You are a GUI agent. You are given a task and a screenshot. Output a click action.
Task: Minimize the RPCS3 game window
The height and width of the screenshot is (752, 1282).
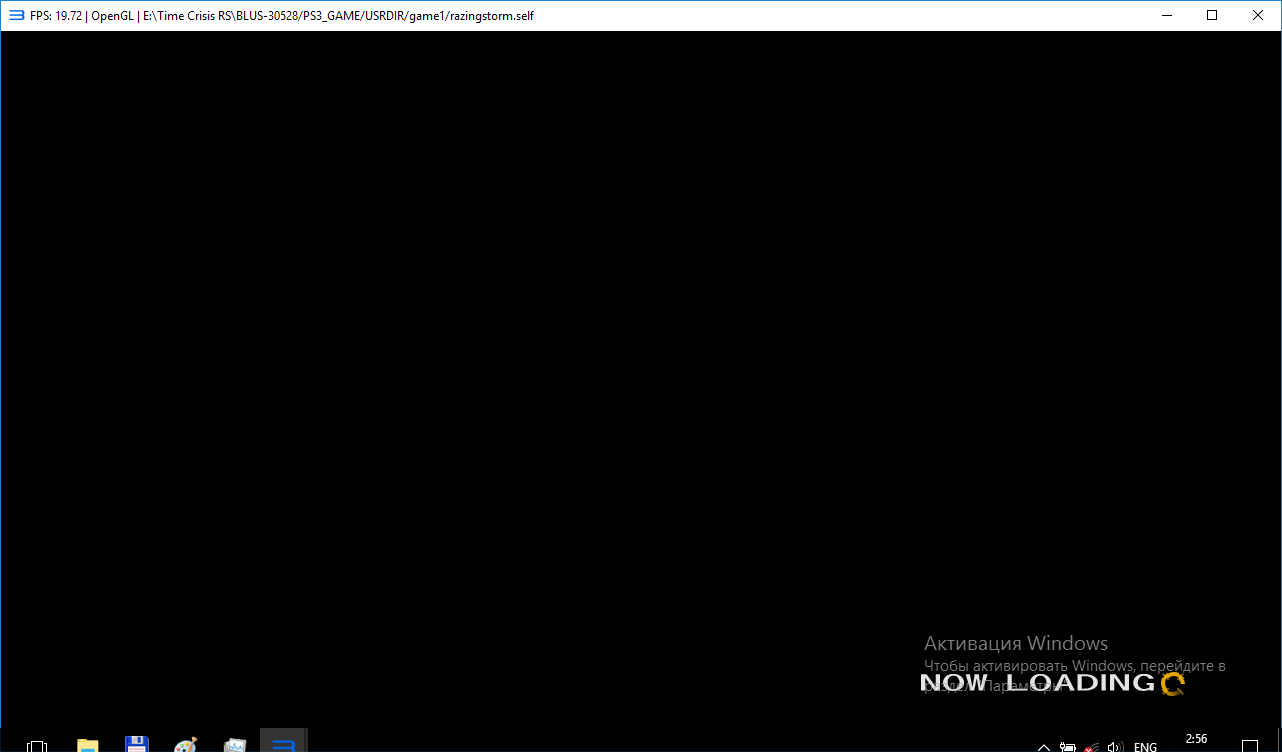pyautogui.click(x=1166, y=15)
